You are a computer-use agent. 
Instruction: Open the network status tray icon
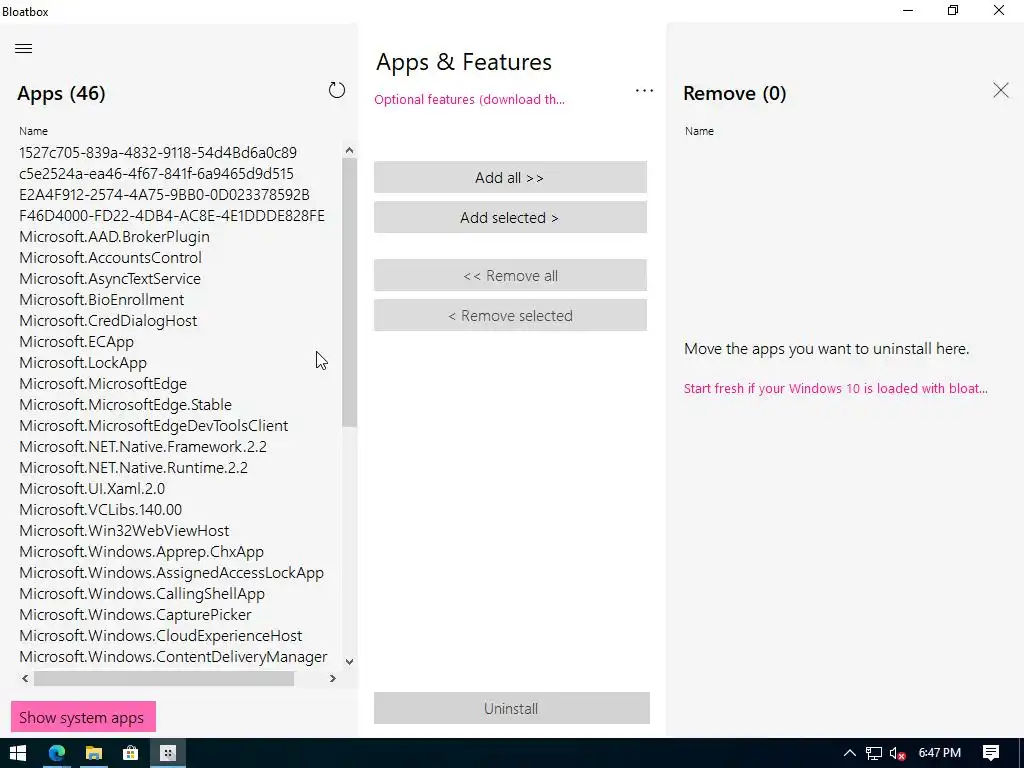click(874, 753)
